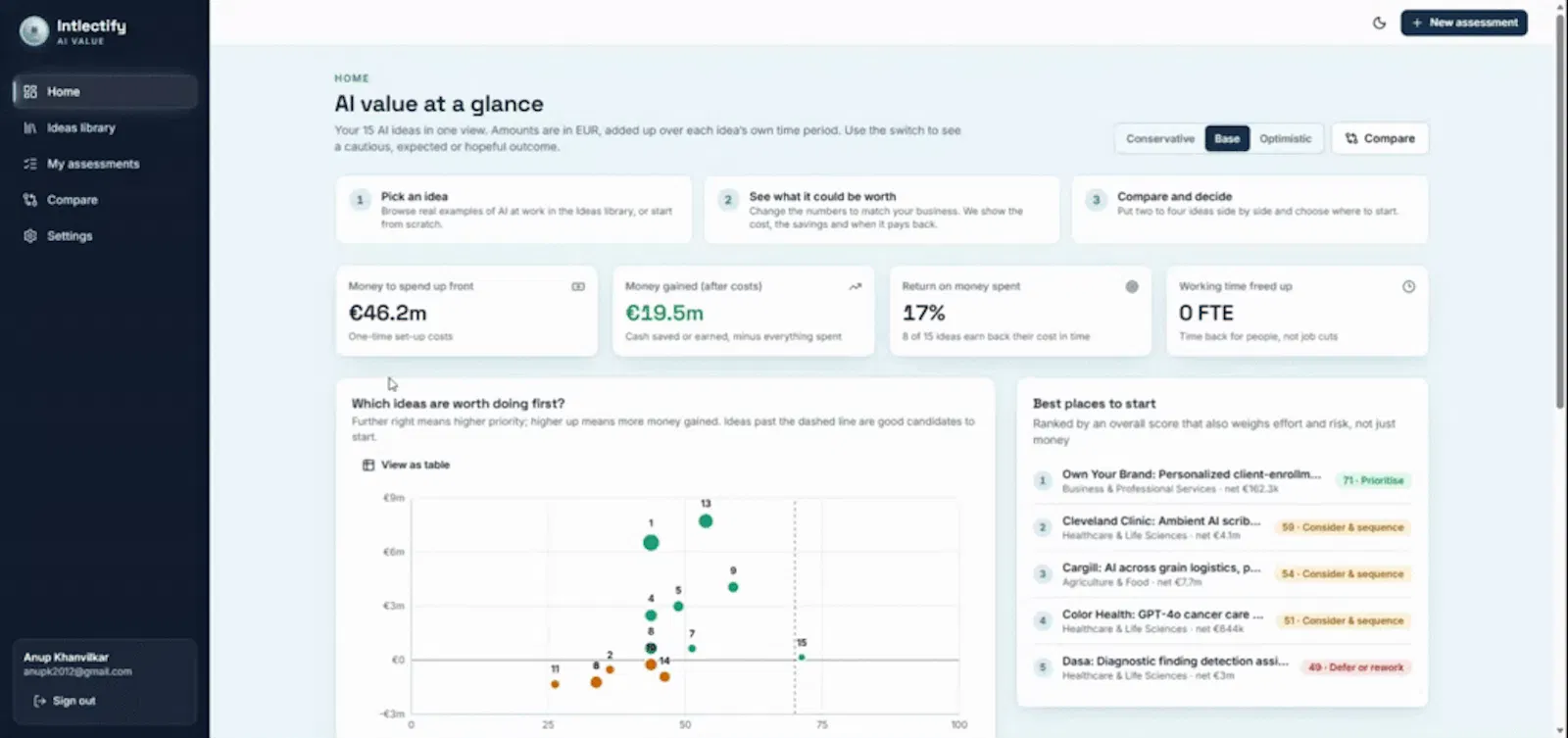Select the Base scenario

1227,138
